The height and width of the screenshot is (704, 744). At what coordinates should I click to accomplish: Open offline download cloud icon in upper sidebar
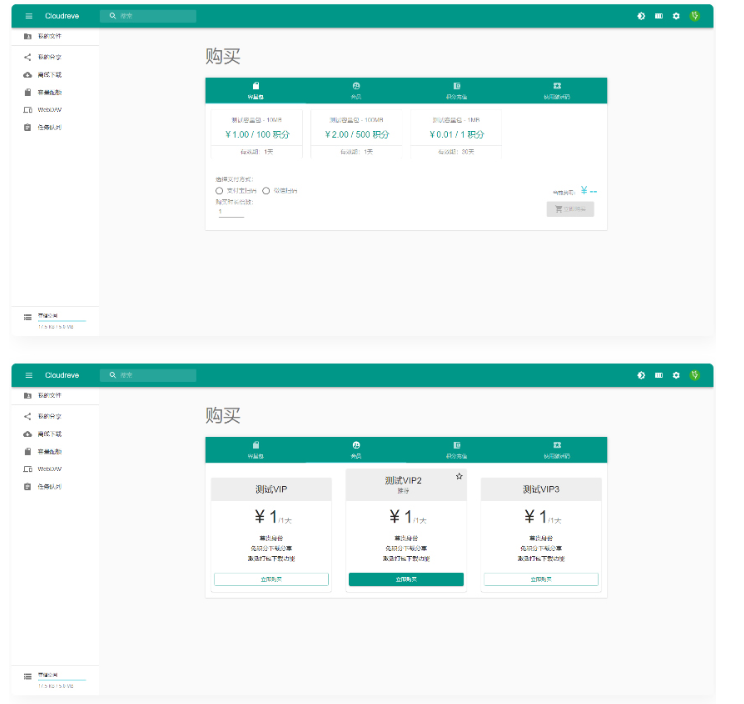point(27,75)
